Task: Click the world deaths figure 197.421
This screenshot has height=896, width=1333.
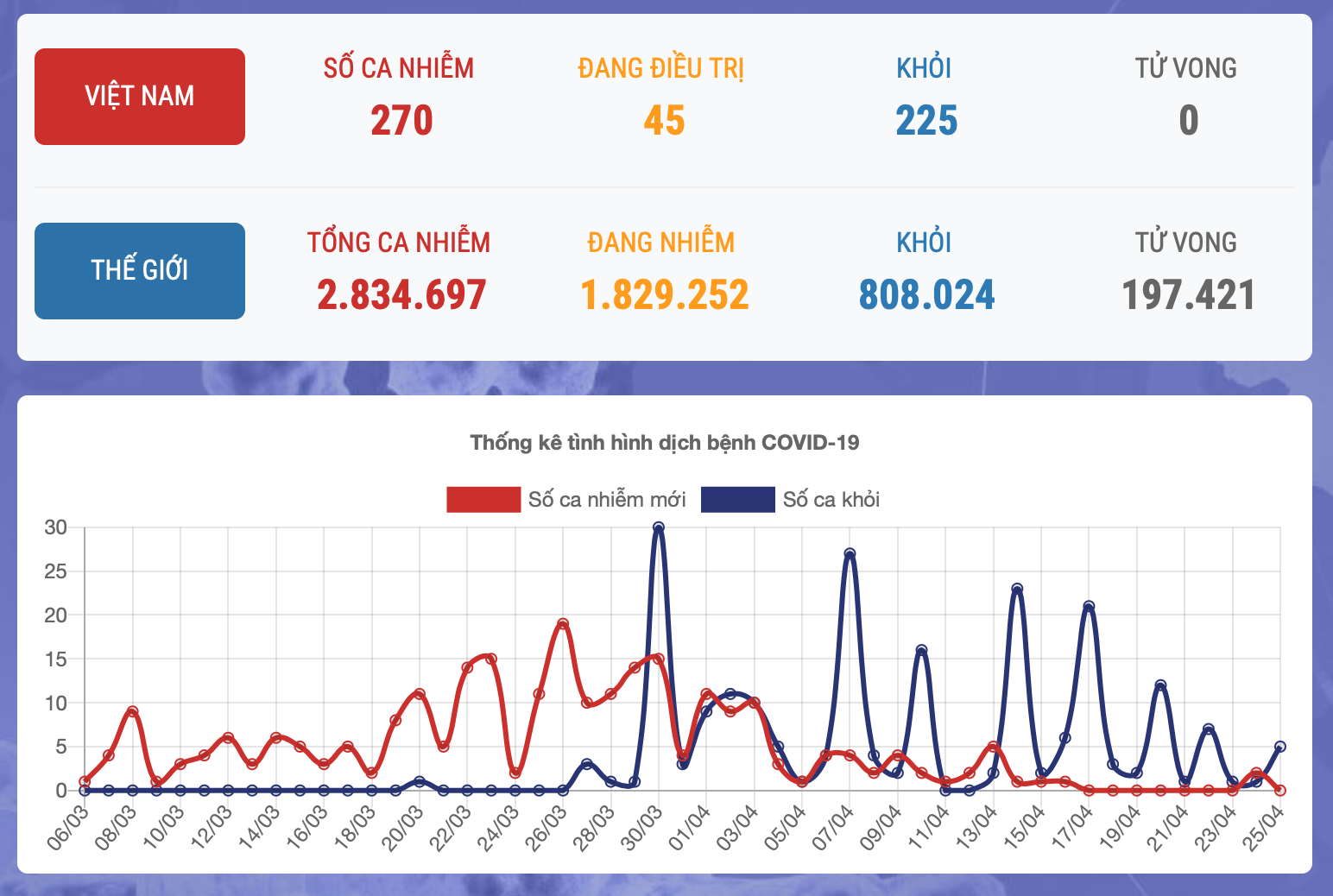Action: click(x=1188, y=295)
